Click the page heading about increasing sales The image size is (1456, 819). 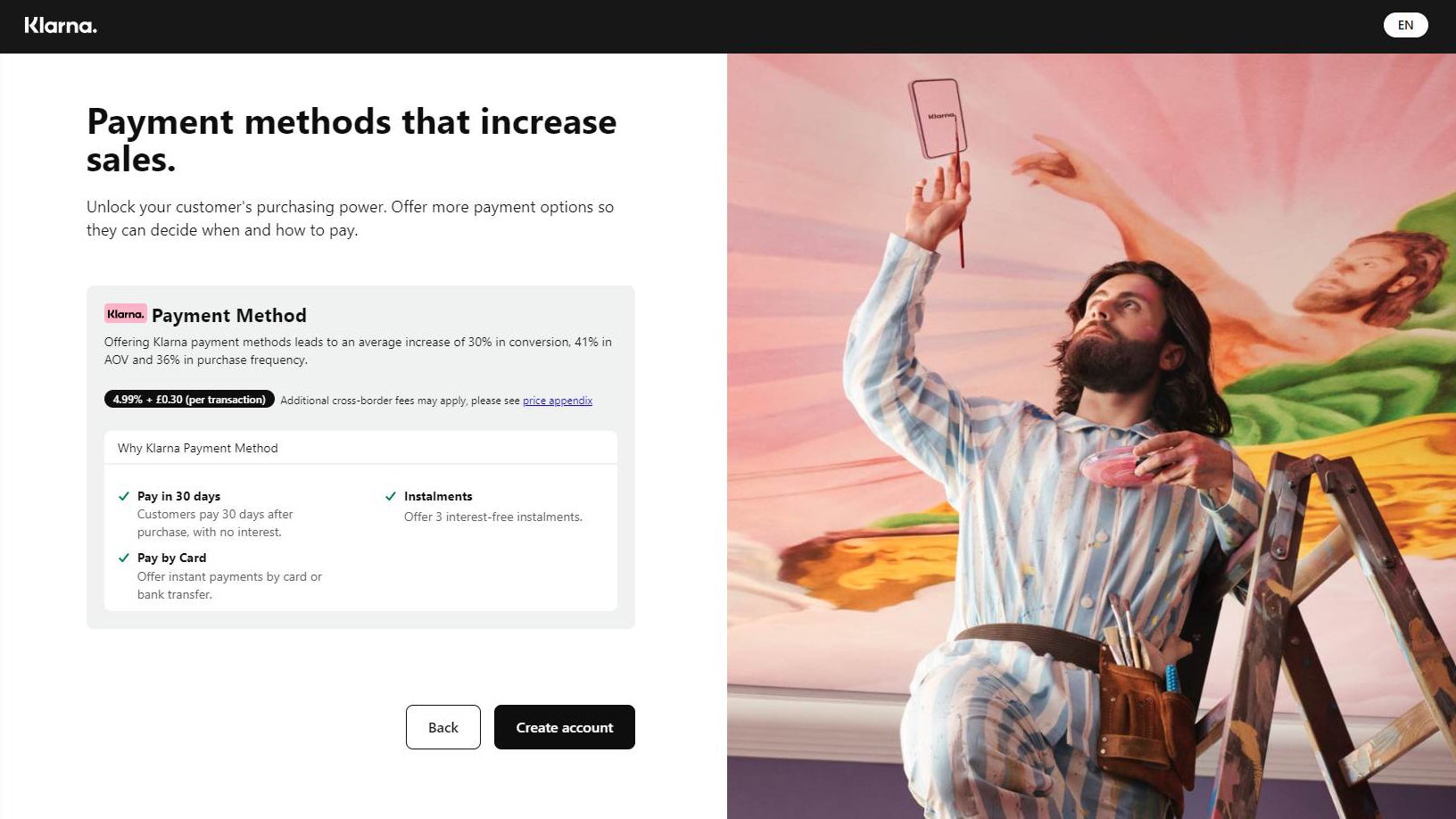pyautogui.click(x=352, y=140)
